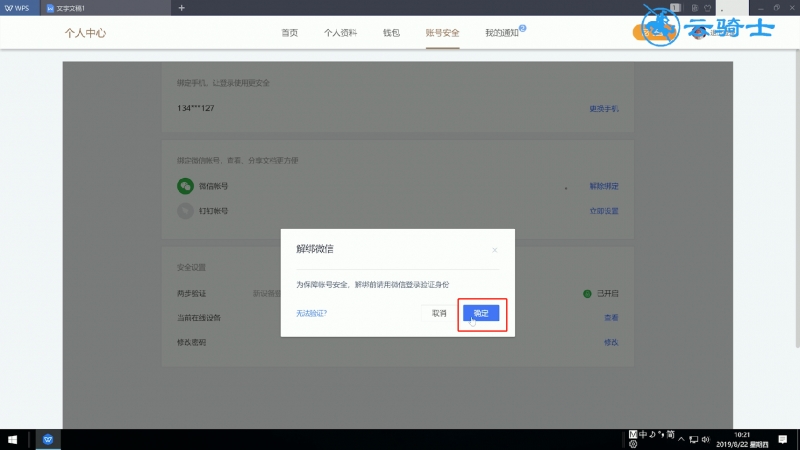Select the 账号安全 tab
800x450 pixels.
[442, 33]
